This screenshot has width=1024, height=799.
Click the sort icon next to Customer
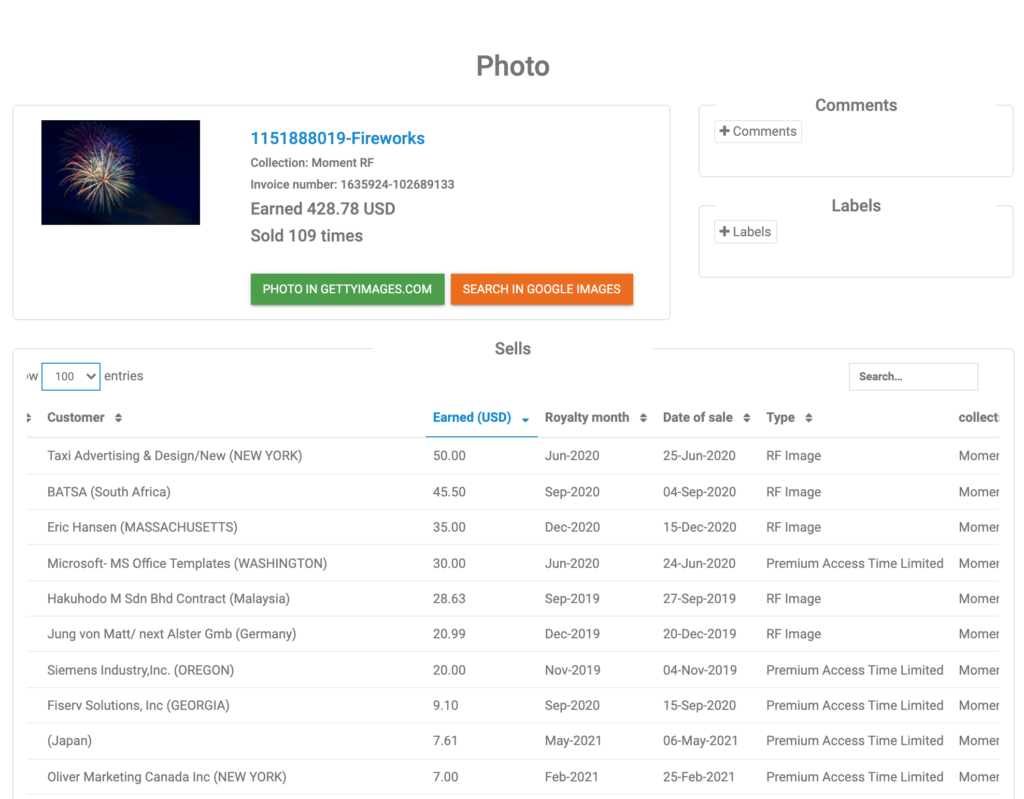[x=118, y=418]
